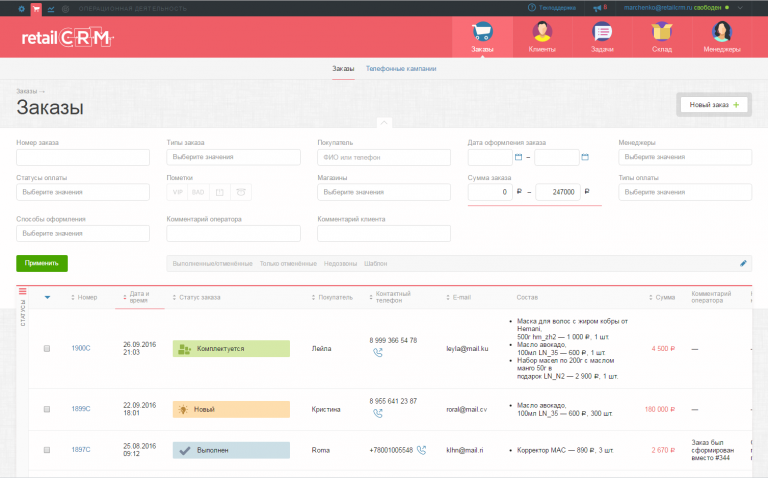The image size is (768, 478).
Task: Expand the user account menu arrow
Action: pyautogui.click(x=740, y=8)
